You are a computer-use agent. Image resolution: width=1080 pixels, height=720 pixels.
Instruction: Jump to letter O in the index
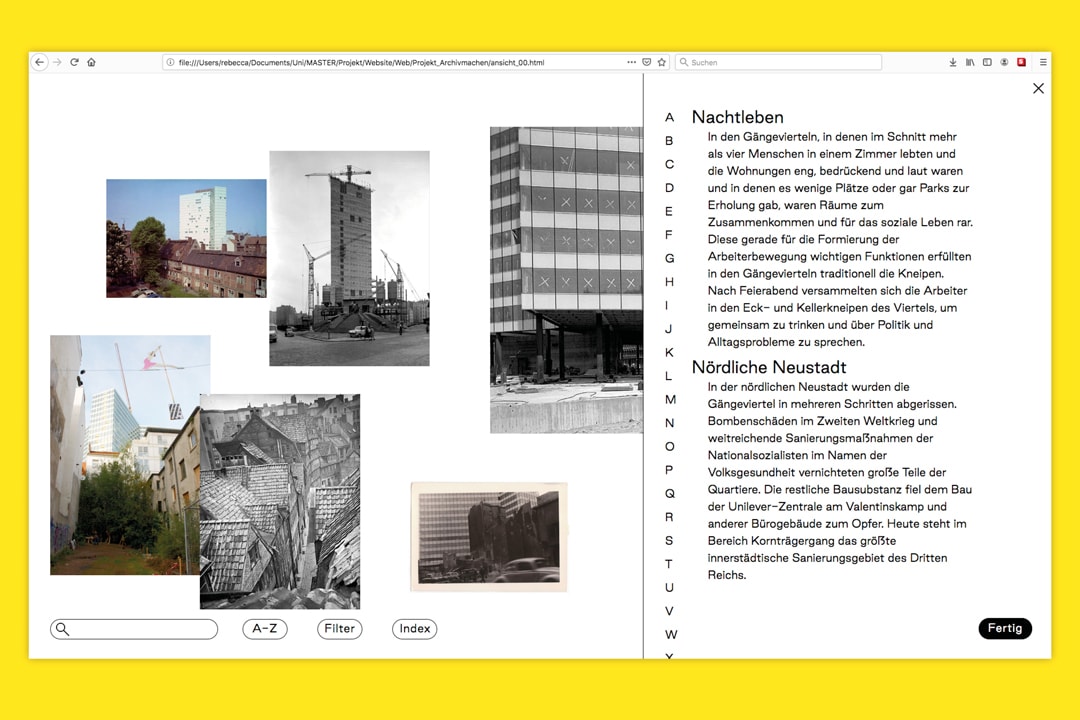click(669, 446)
